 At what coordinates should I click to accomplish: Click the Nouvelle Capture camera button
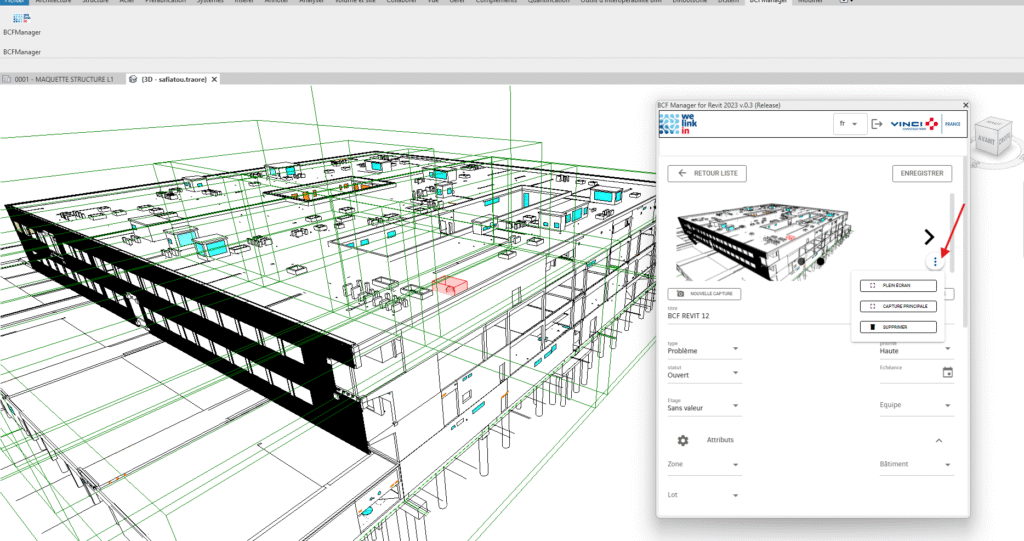pyautogui.click(x=706, y=294)
